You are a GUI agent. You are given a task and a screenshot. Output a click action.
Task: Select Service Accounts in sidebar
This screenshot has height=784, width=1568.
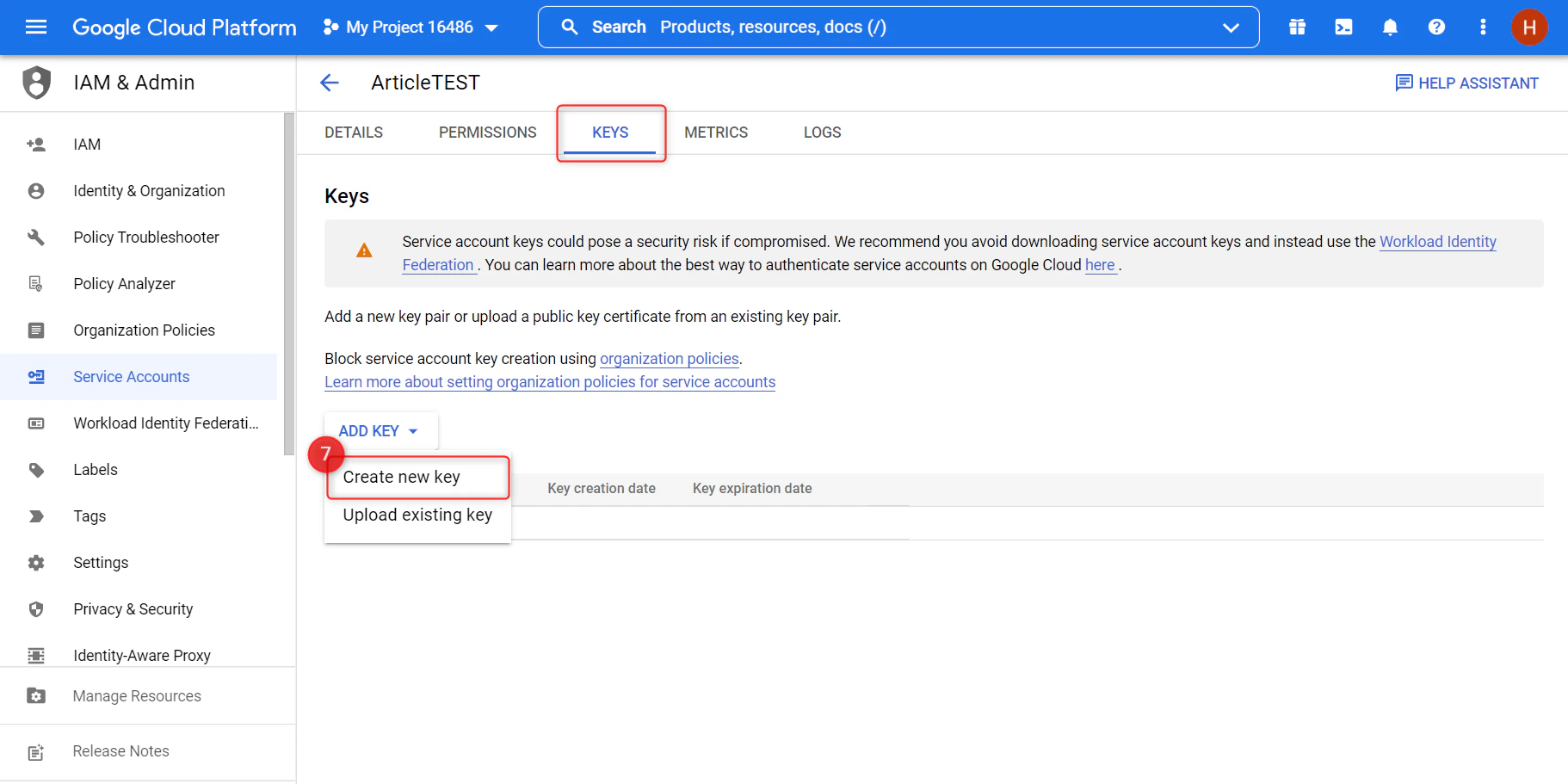coord(139,377)
